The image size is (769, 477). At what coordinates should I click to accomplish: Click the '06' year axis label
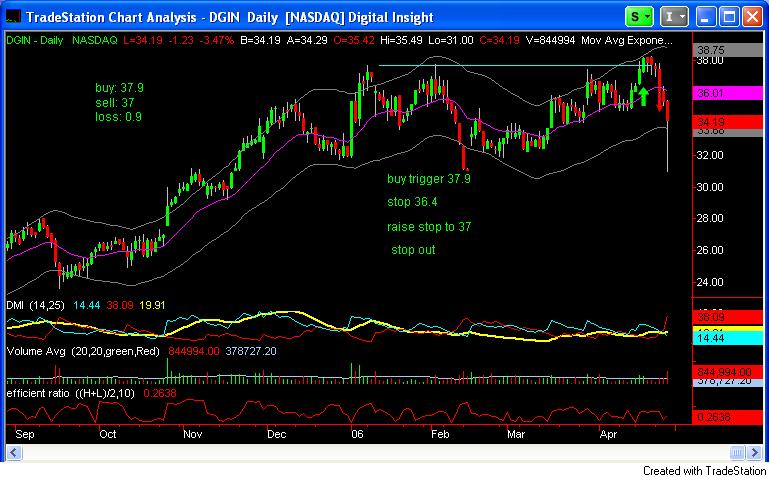(358, 435)
